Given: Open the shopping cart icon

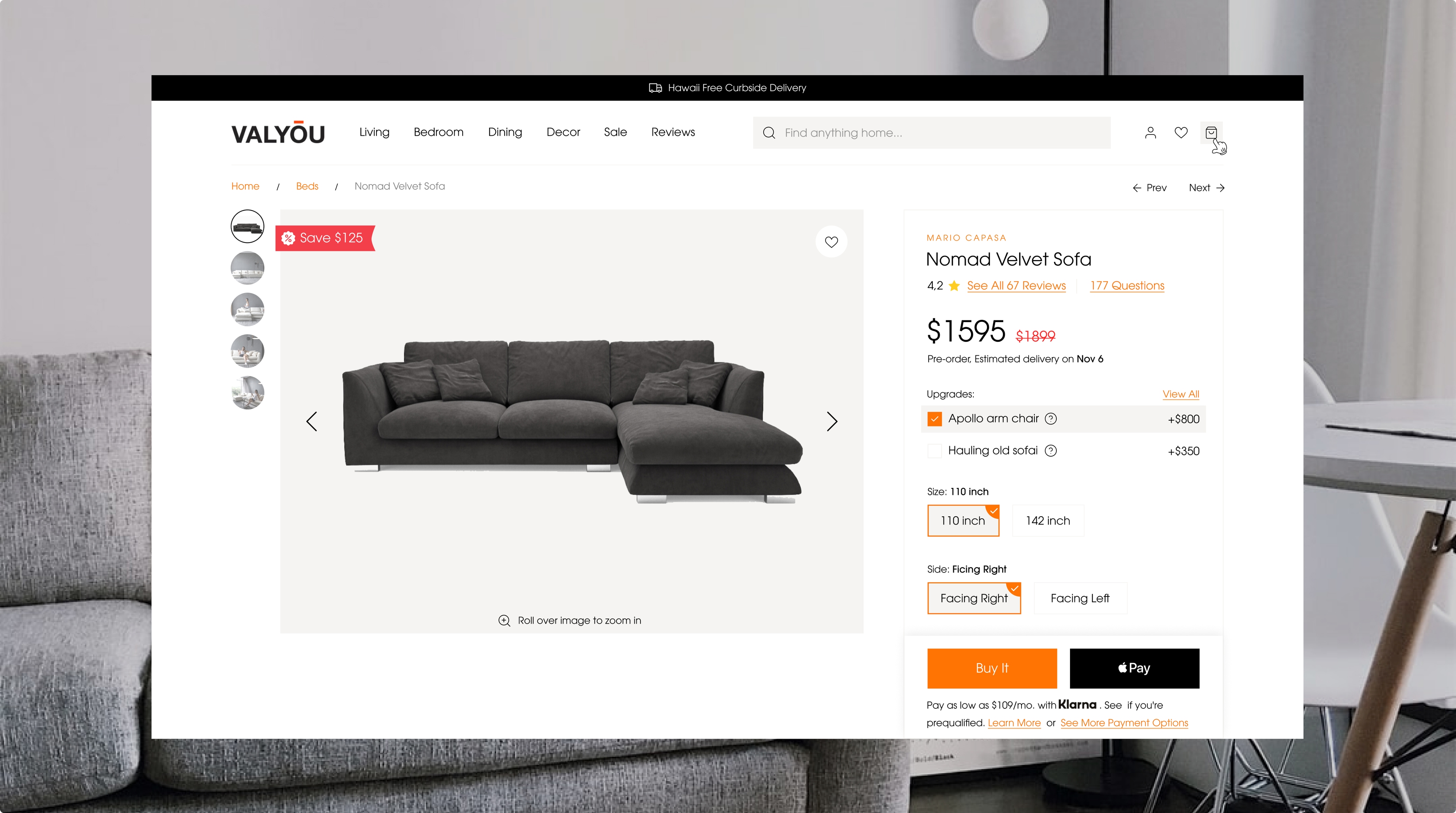Looking at the screenshot, I should pyautogui.click(x=1211, y=133).
